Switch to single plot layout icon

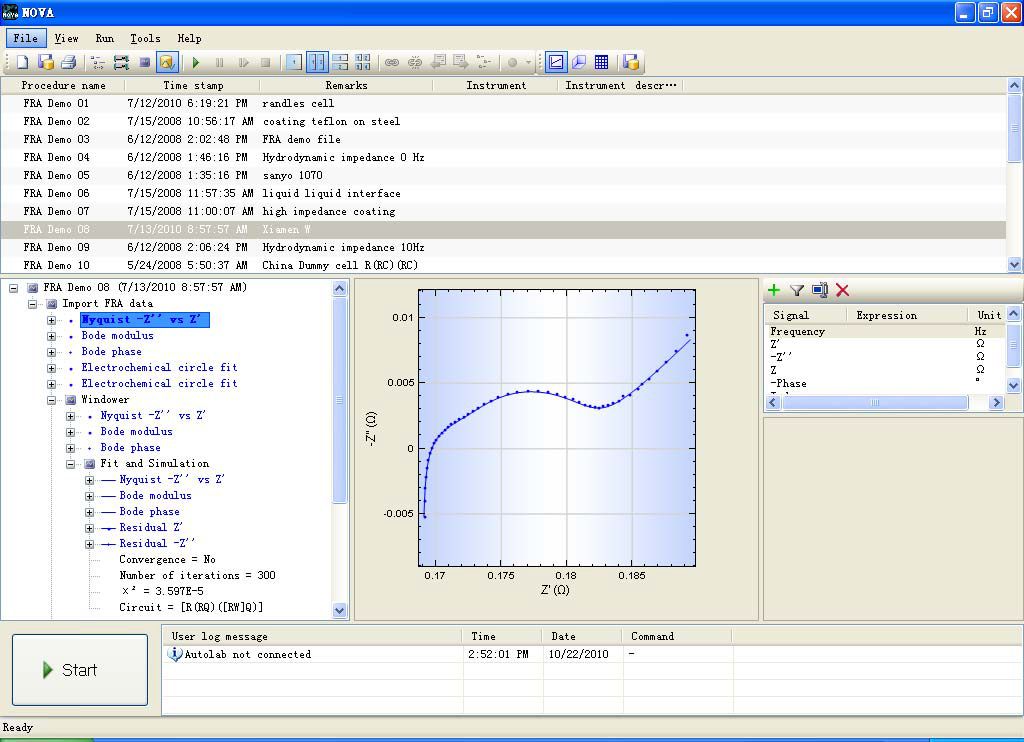pyautogui.click(x=294, y=62)
